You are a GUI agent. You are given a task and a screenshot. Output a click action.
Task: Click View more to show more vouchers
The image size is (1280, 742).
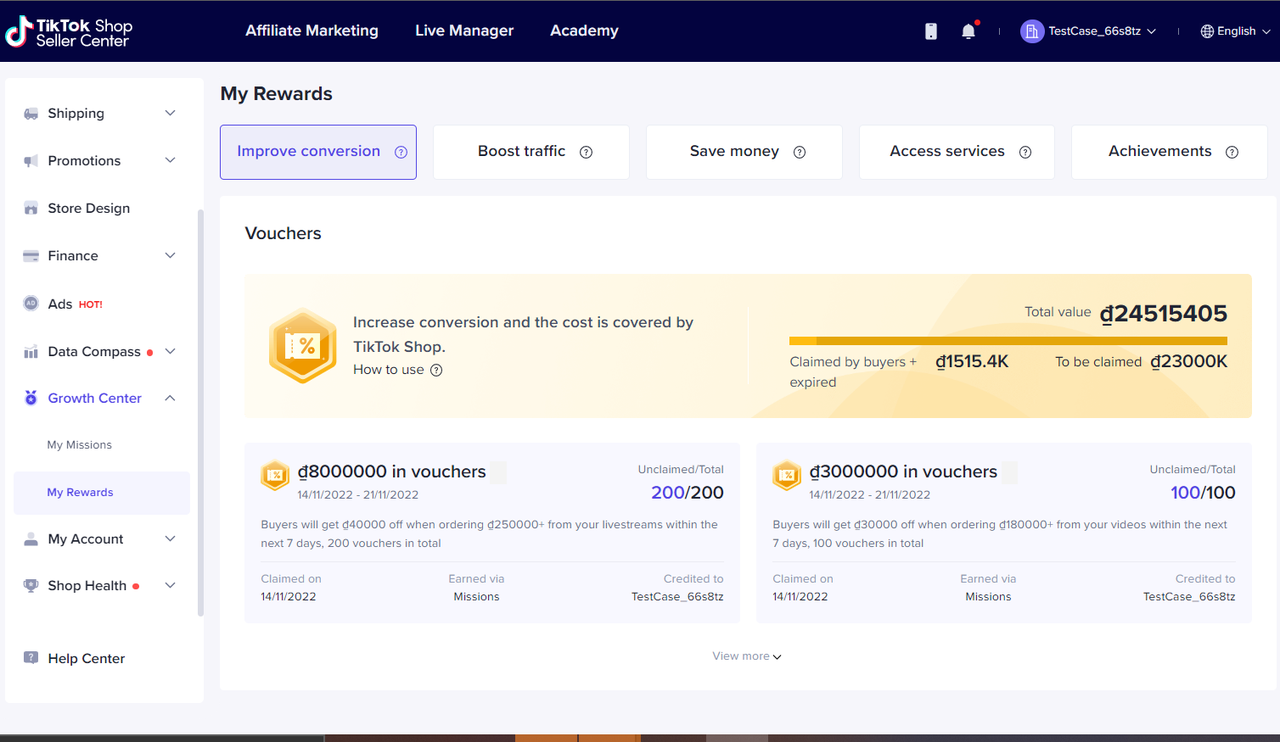click(746, 656)
